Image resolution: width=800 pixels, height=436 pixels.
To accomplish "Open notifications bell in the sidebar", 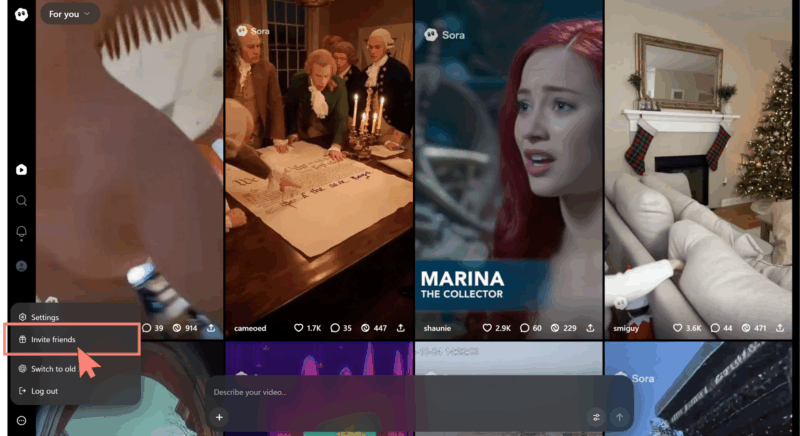I will click(x=21, y=233).
